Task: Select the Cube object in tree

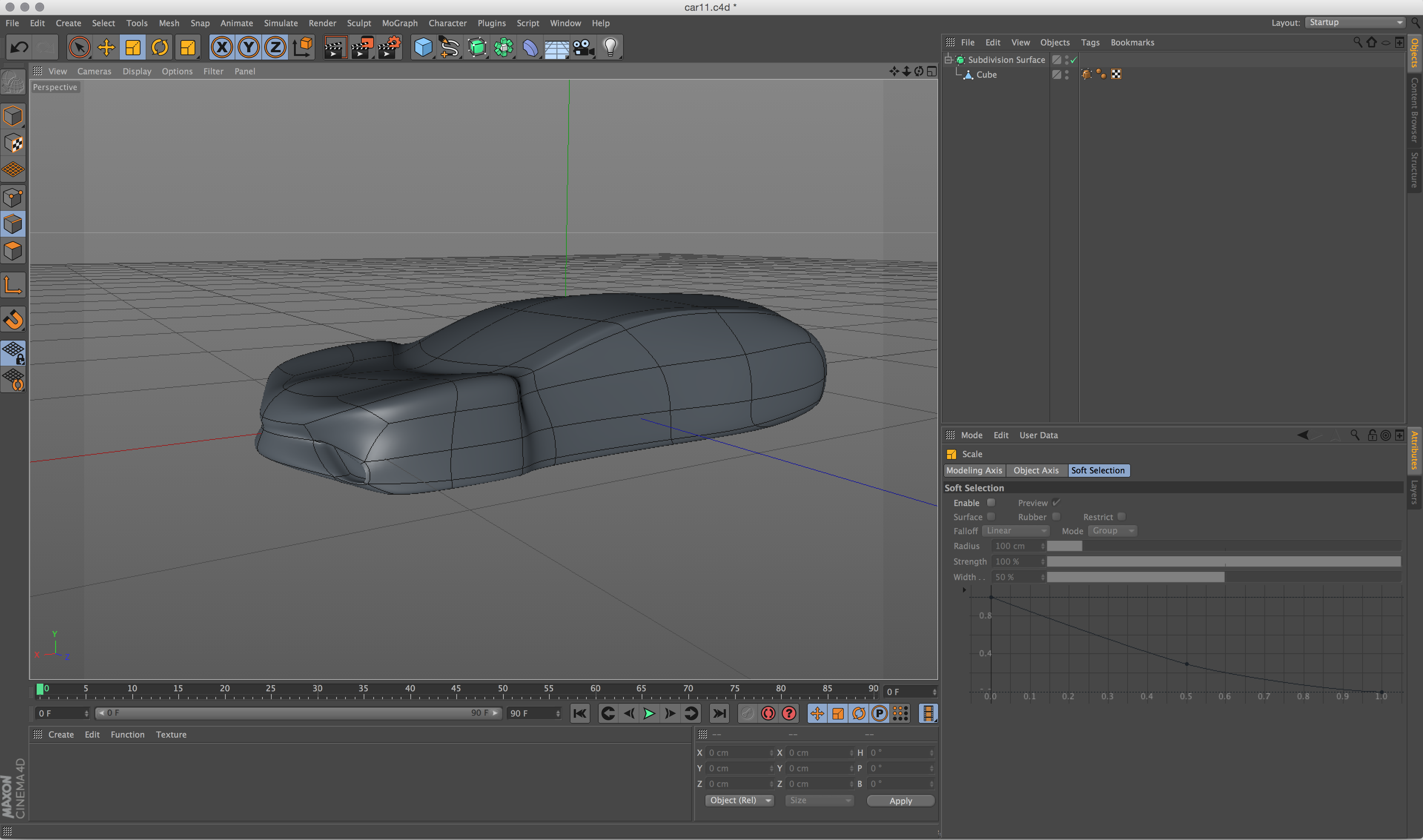Action: point(986,75)
